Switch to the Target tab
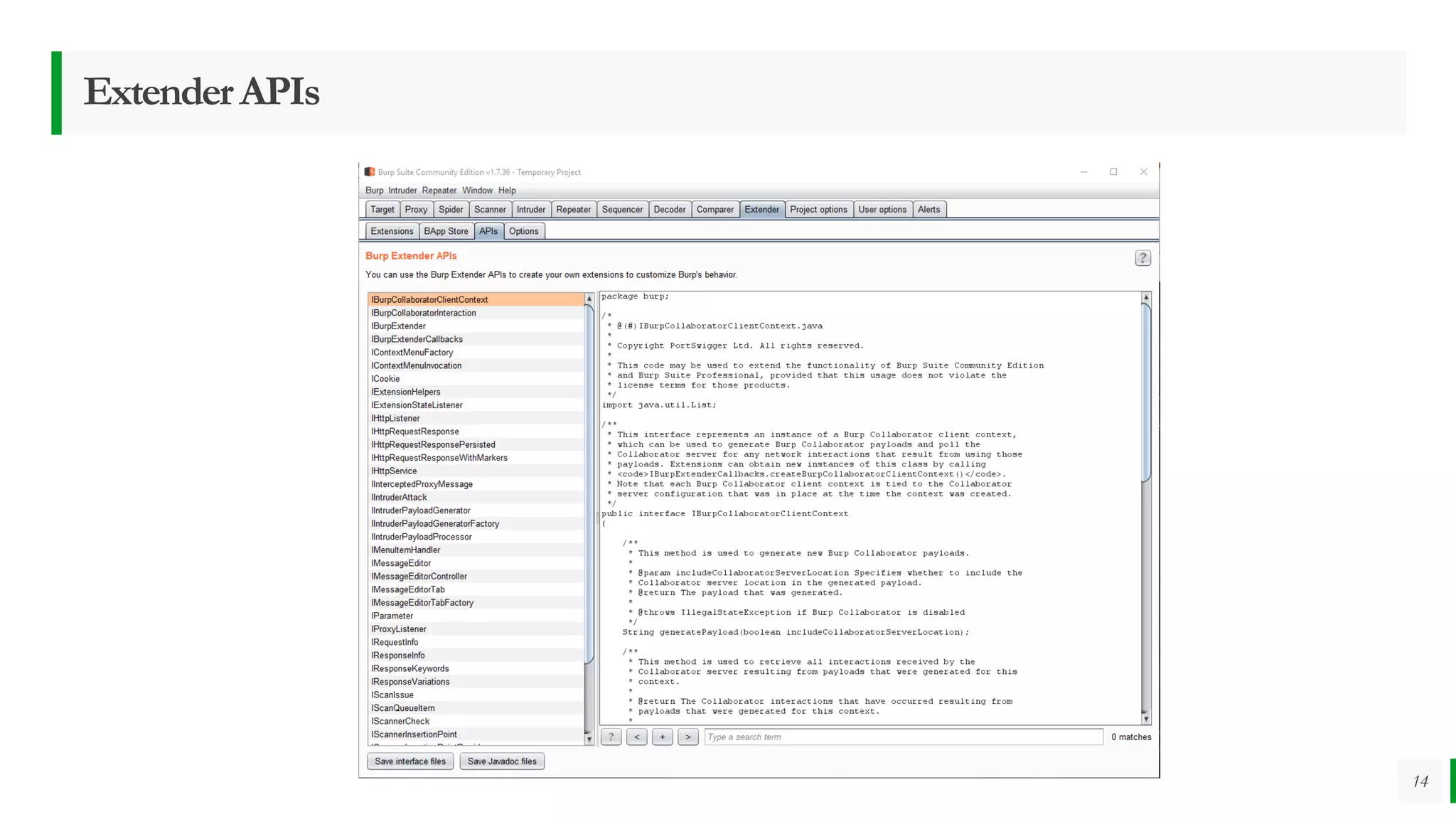 382,210
